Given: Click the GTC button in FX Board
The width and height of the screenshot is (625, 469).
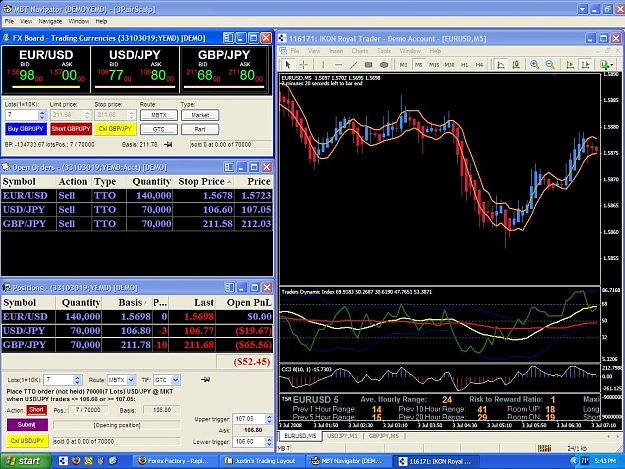Looking at the screenshot, I should tap(159, 129).
